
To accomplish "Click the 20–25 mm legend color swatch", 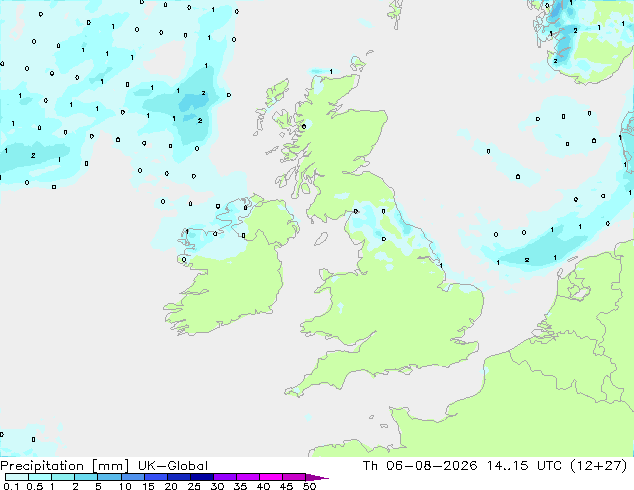I will 179,477.
